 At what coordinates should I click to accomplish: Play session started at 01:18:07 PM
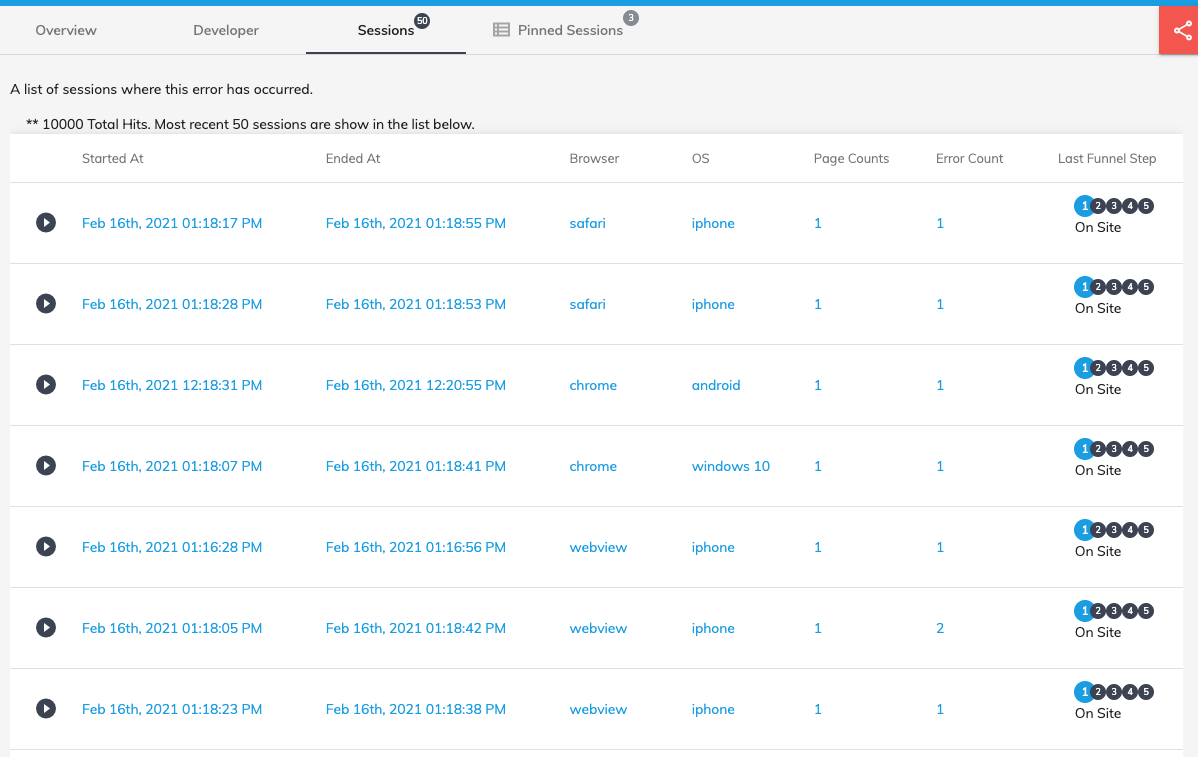pyautogui.click(x=46, y=465)
